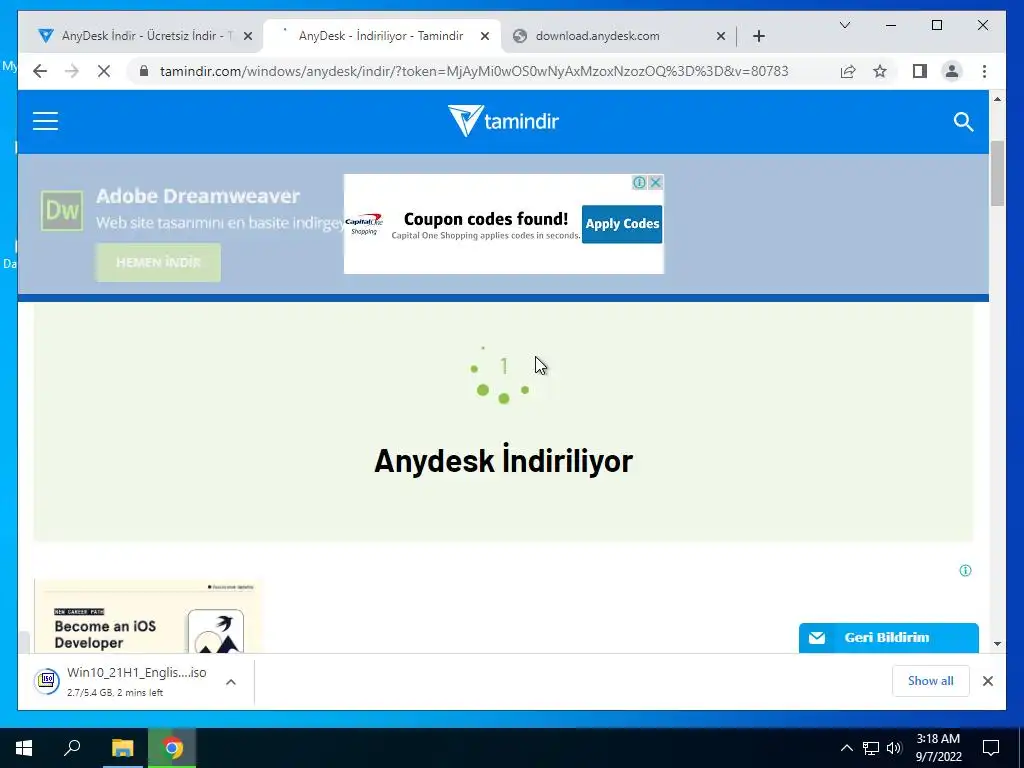Click the tamindir logo

503,121
